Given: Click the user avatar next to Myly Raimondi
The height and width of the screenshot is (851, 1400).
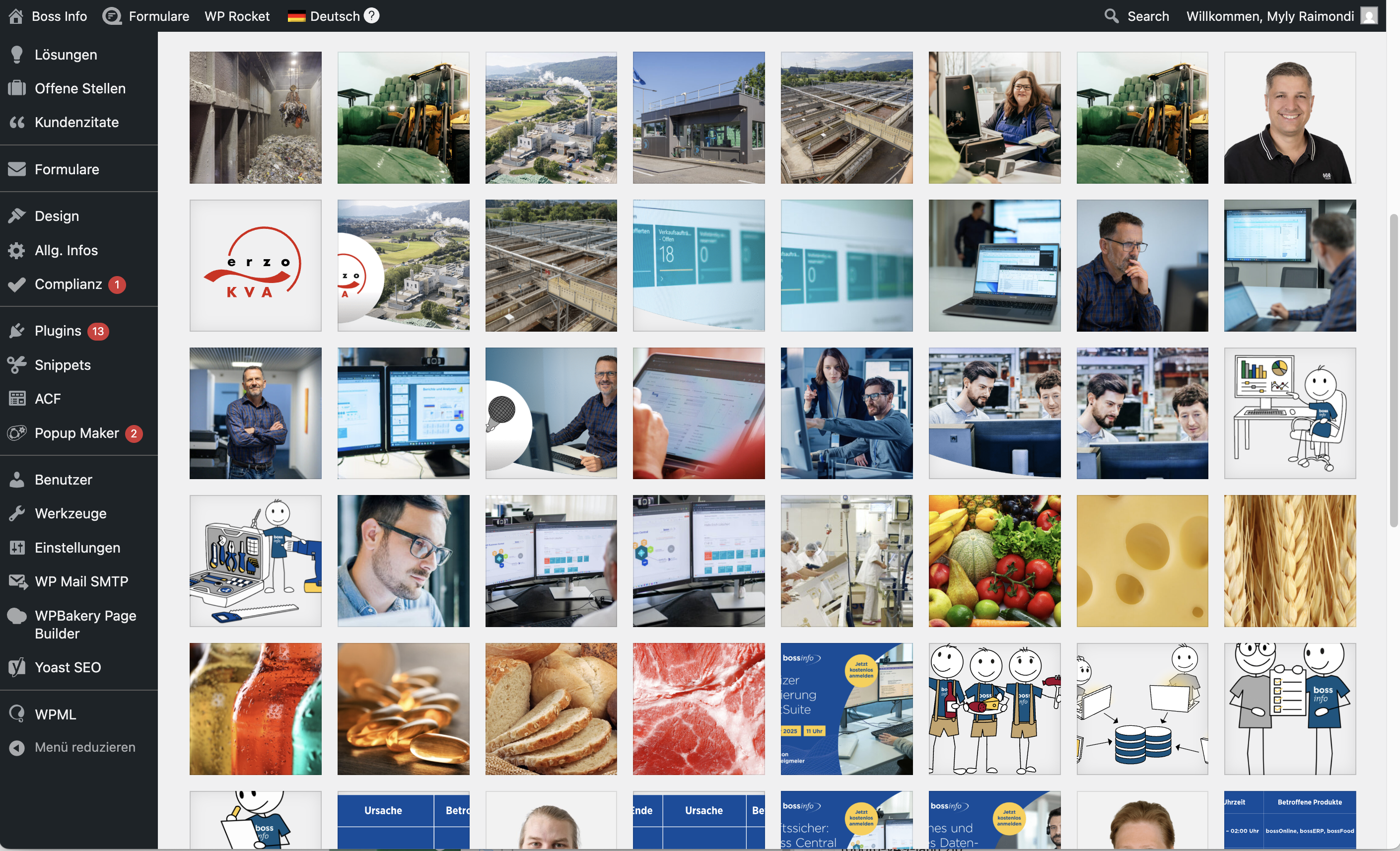Looking at the screenshot, I should pyautogui.click(x=1369, y=16).
